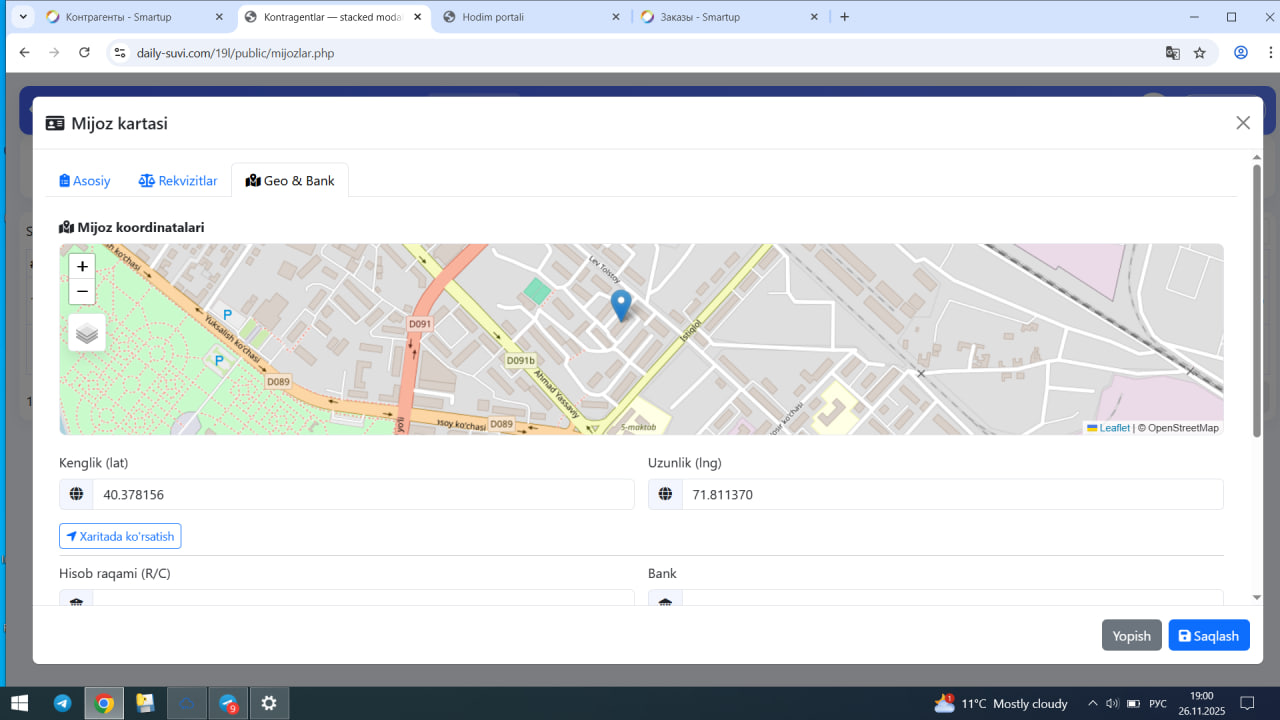Select the Geo & Bank tab
Image resolution: width=1280 pixels, height=720 pixels.
pos(290,181)
